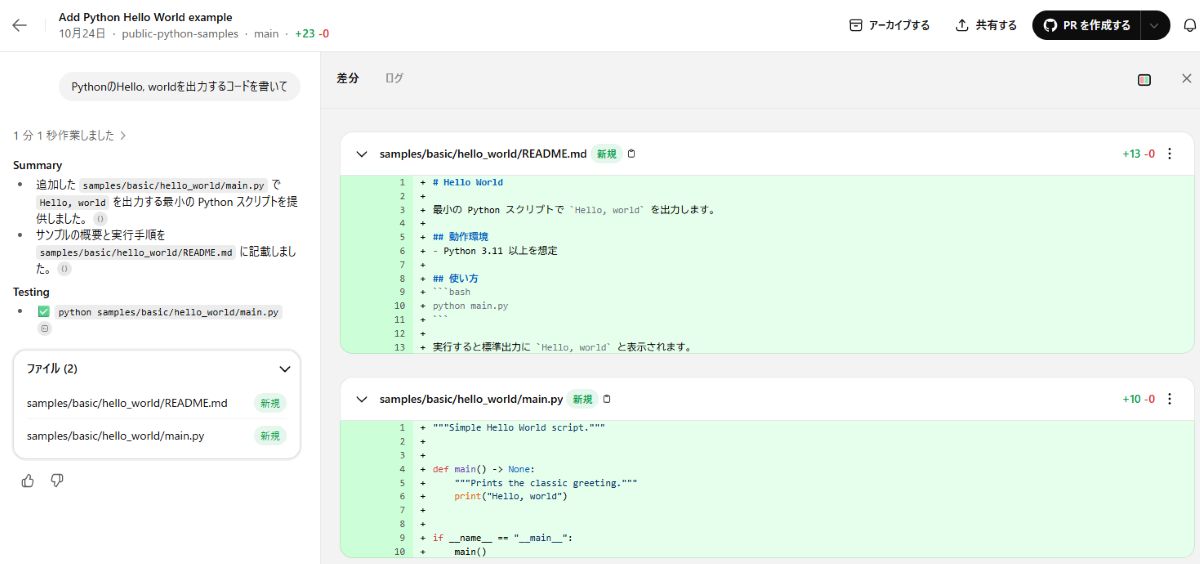Image resolution: width=1200 pixels, height=564 pixels.
Task: Click the 共有する share button
Action: point(986,25)
